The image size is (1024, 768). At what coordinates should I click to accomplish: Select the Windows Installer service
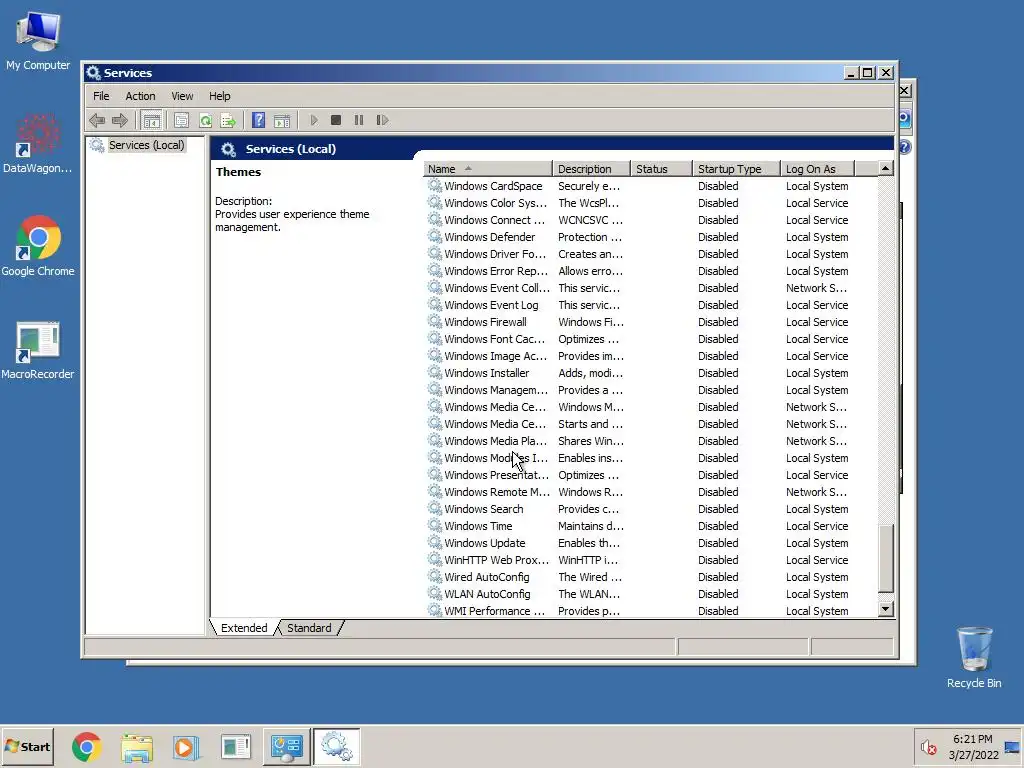point(650,373)
